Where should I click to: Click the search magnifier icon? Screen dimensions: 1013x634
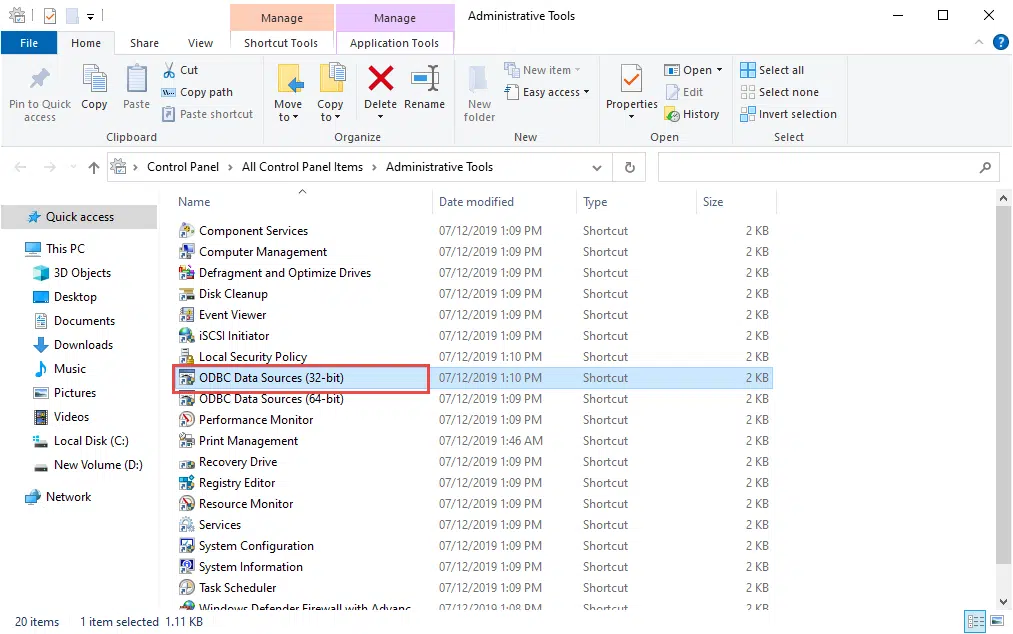pos(985,167)
